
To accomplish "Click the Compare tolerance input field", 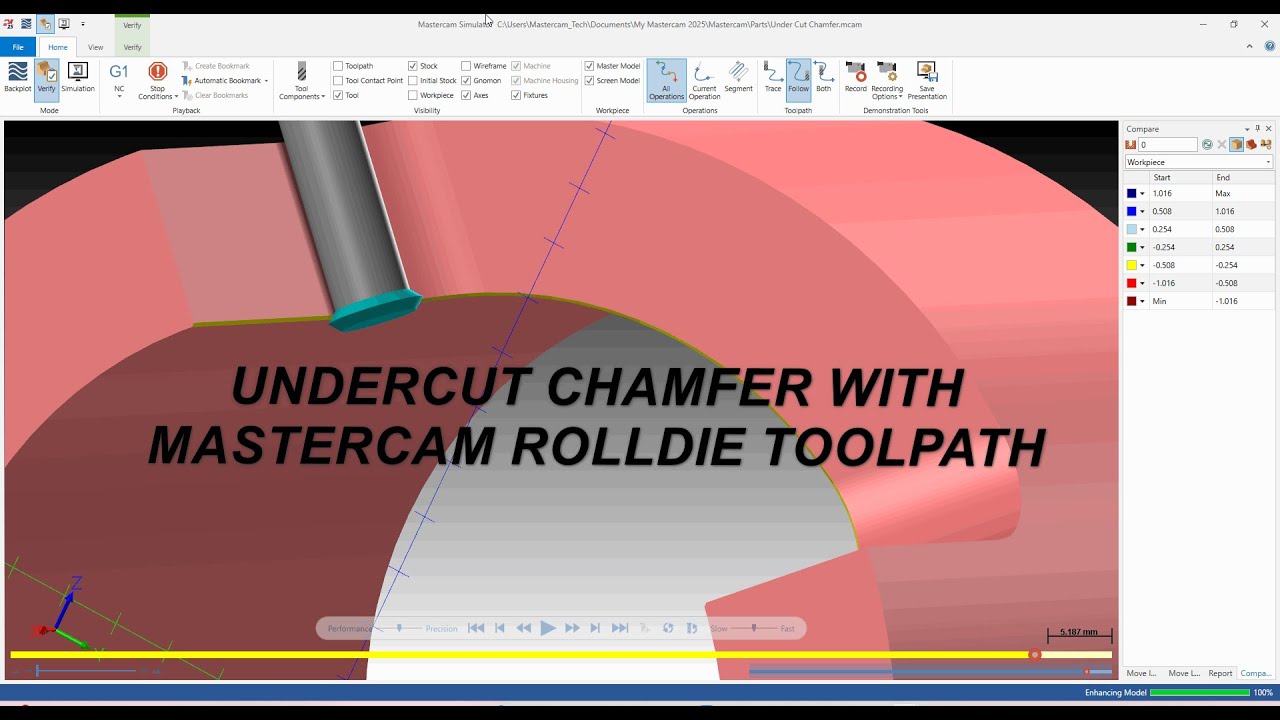I will pos(1168,145).
